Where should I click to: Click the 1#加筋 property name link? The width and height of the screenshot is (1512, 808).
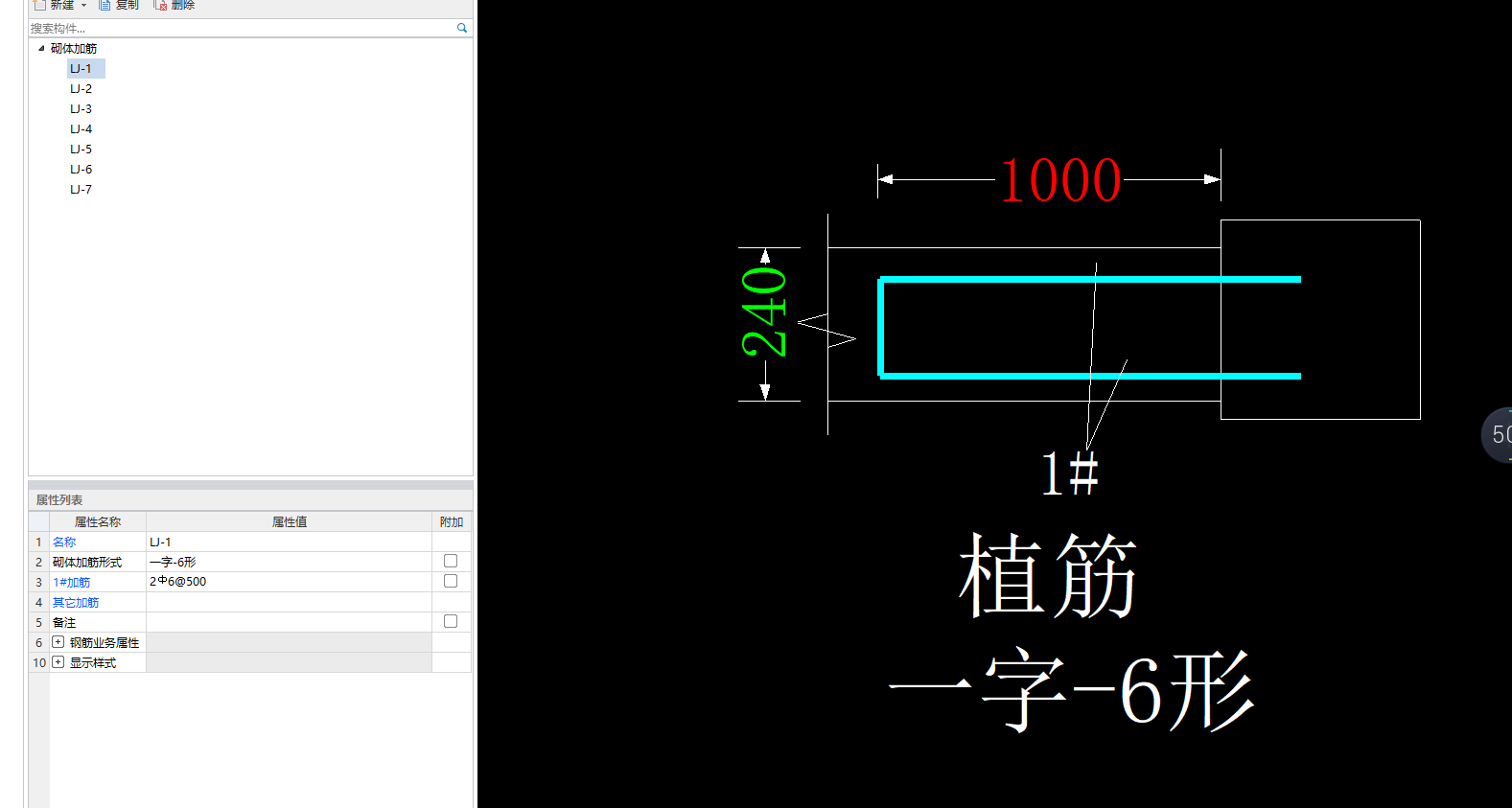tap(72, 582)
